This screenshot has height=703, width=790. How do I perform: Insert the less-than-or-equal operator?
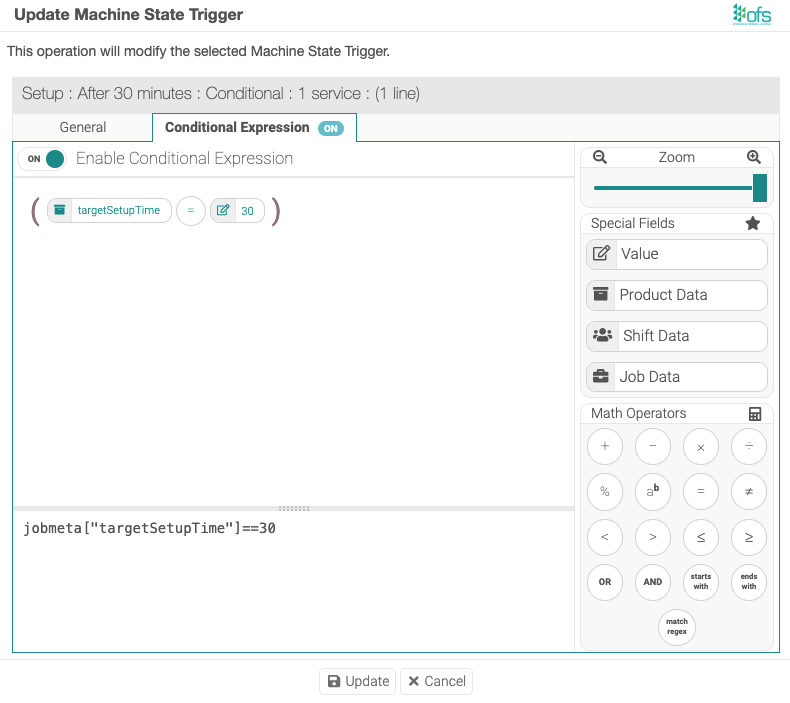[701, 537]
